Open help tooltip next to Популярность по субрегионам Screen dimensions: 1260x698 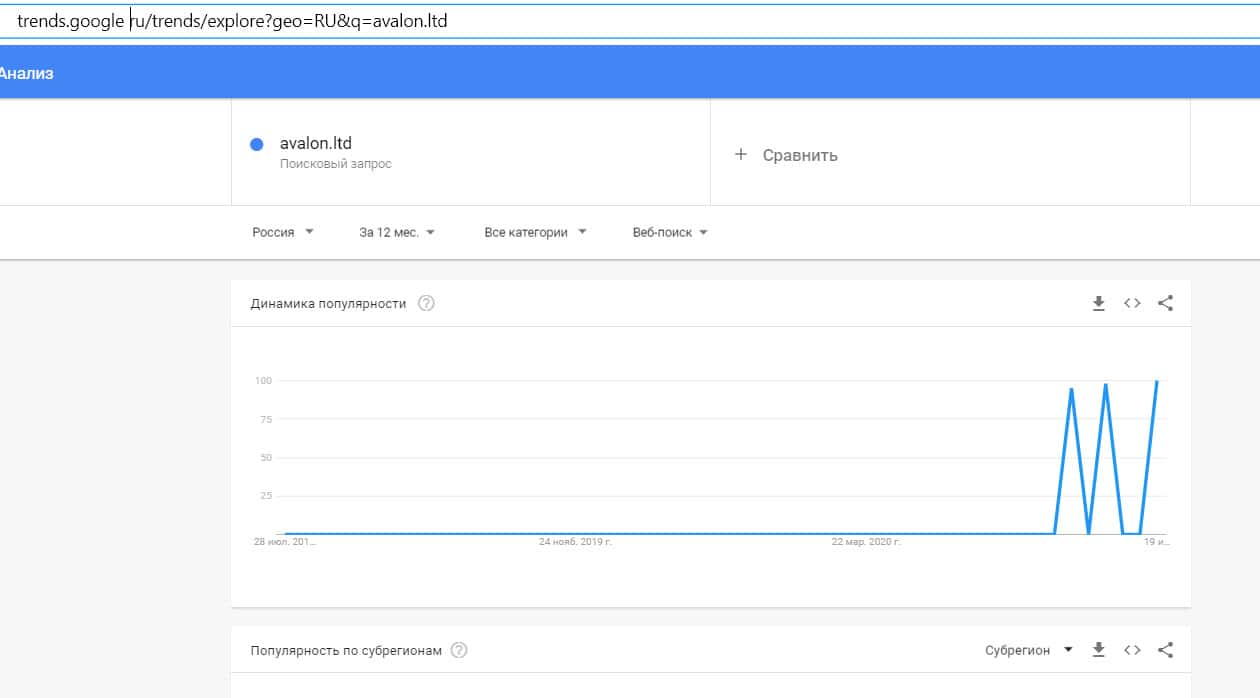point(459,650)
